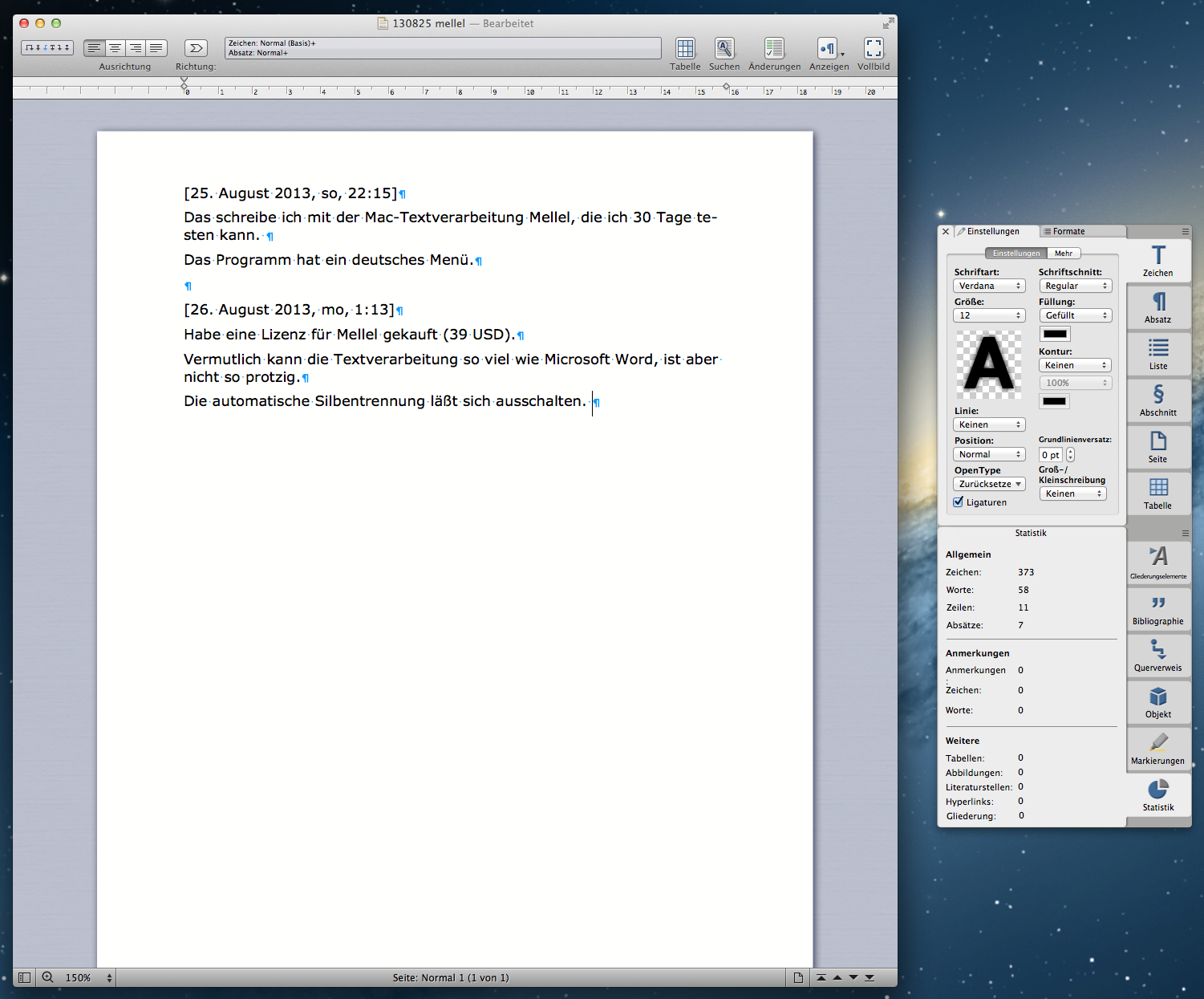Open the Größe 12 font size dropdown
Viewport: 1204px width, 999px height.
[989, 315]
